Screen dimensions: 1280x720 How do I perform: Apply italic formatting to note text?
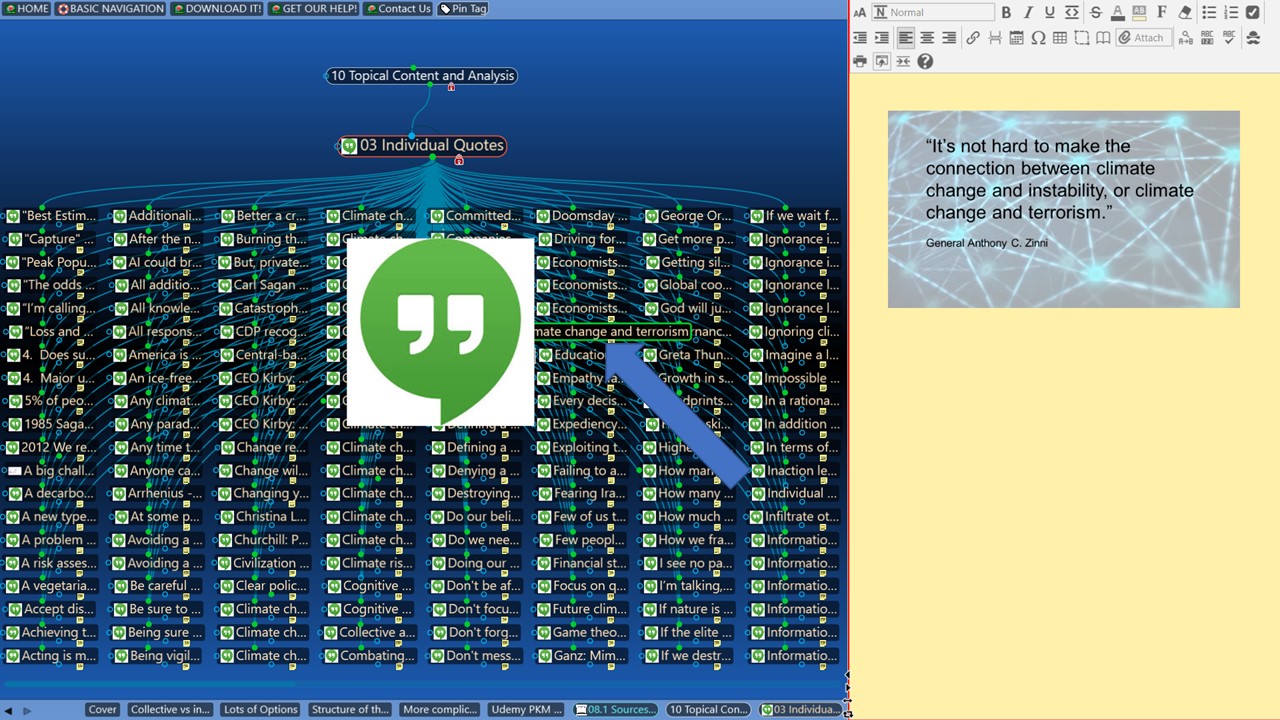point(1028,12)
